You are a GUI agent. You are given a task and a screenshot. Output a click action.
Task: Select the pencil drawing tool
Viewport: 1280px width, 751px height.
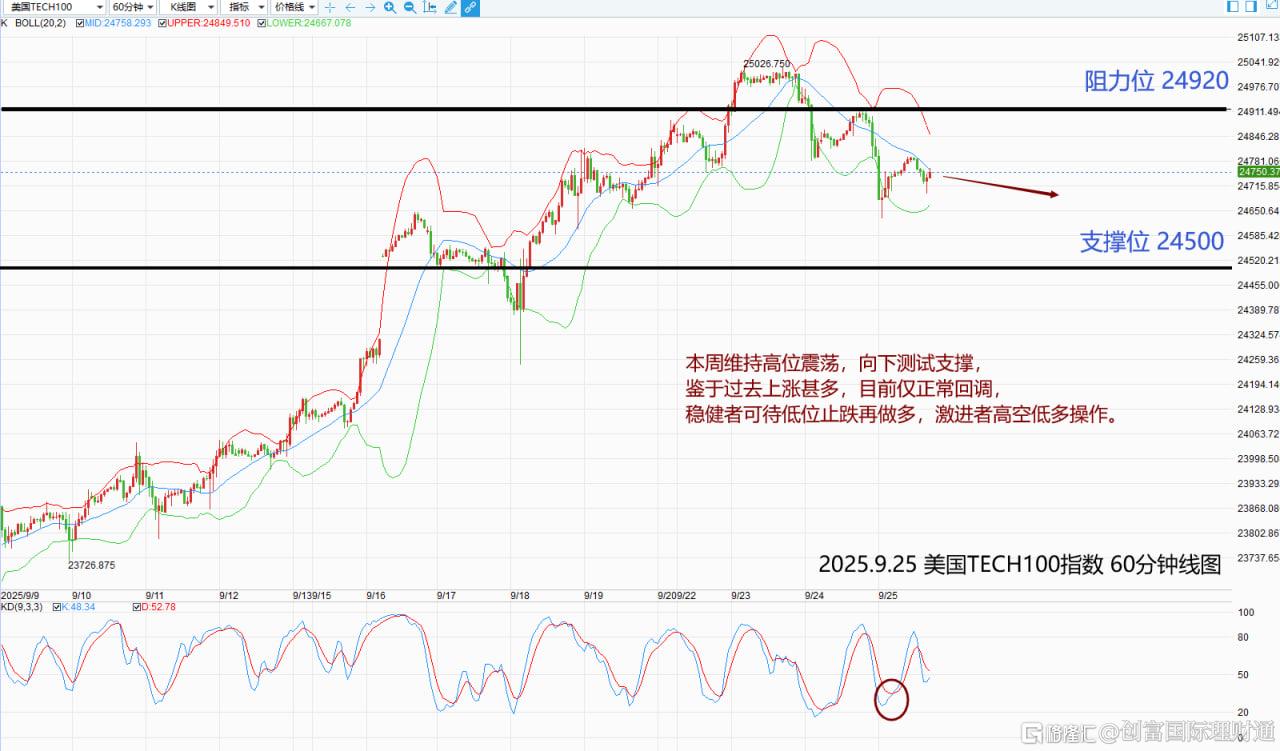tap(450, 7)
